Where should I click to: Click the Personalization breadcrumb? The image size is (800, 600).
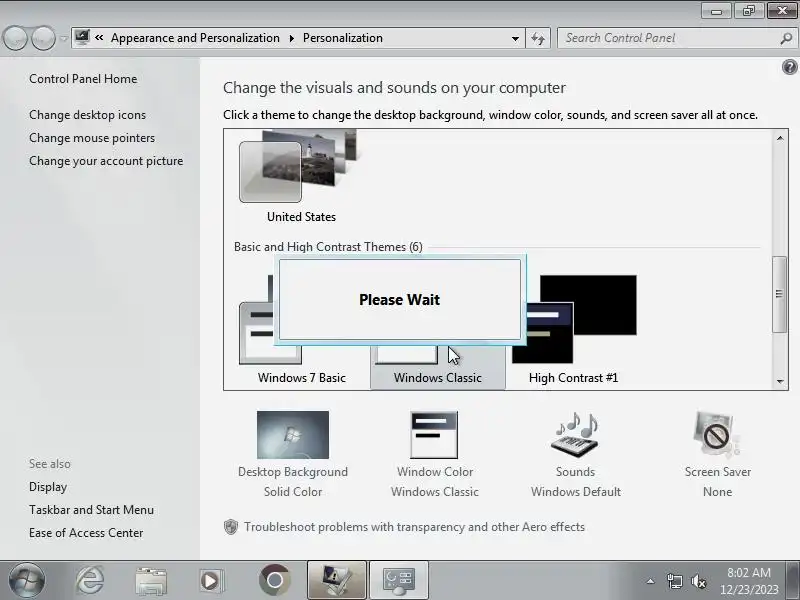pos(342,38)
